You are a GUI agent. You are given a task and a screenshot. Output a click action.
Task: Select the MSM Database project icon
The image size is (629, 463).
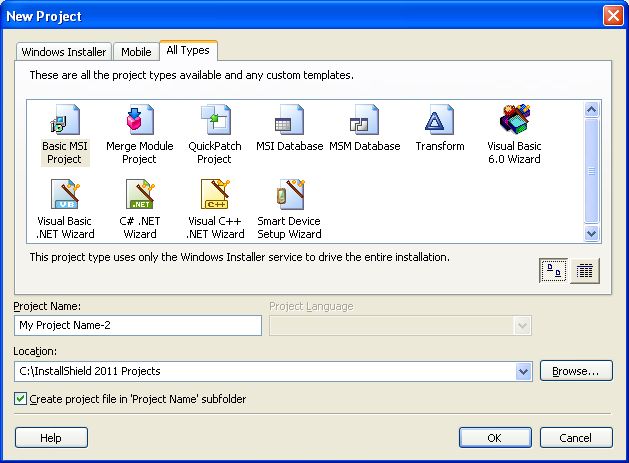tap(364, 119)
